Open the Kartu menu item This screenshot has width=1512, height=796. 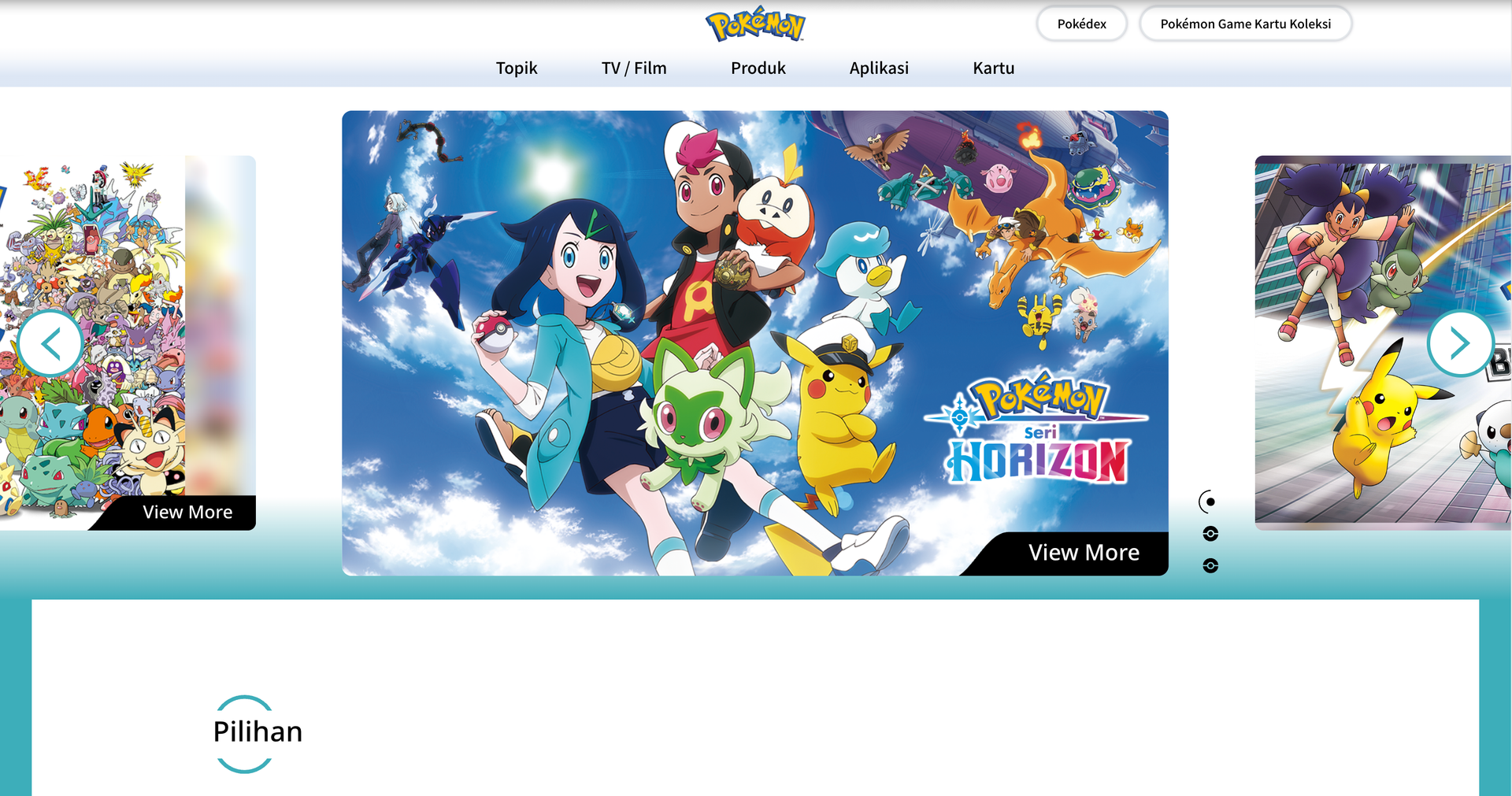coord(993,68)
